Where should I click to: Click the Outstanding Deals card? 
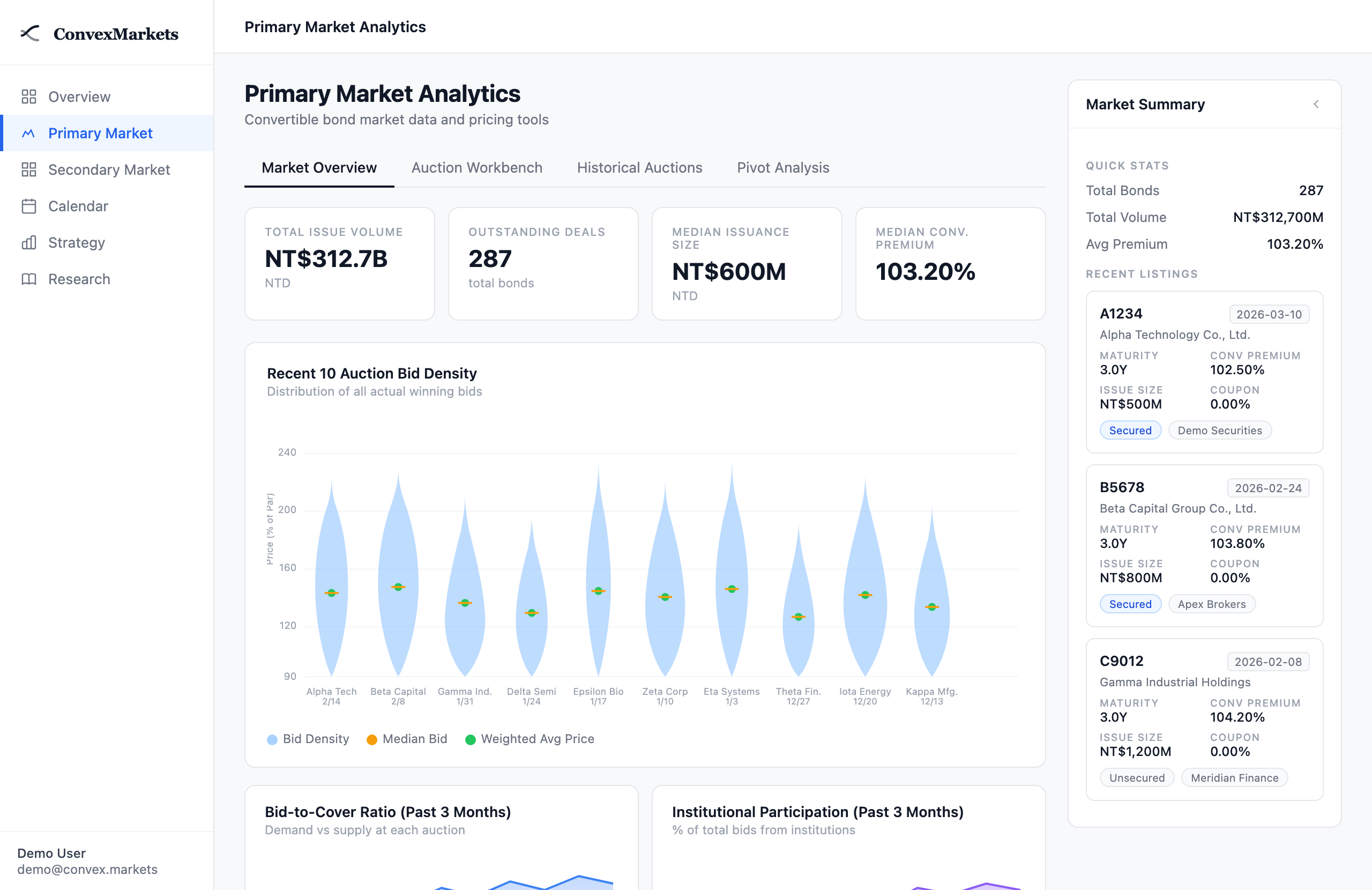[x=543, y=264]
